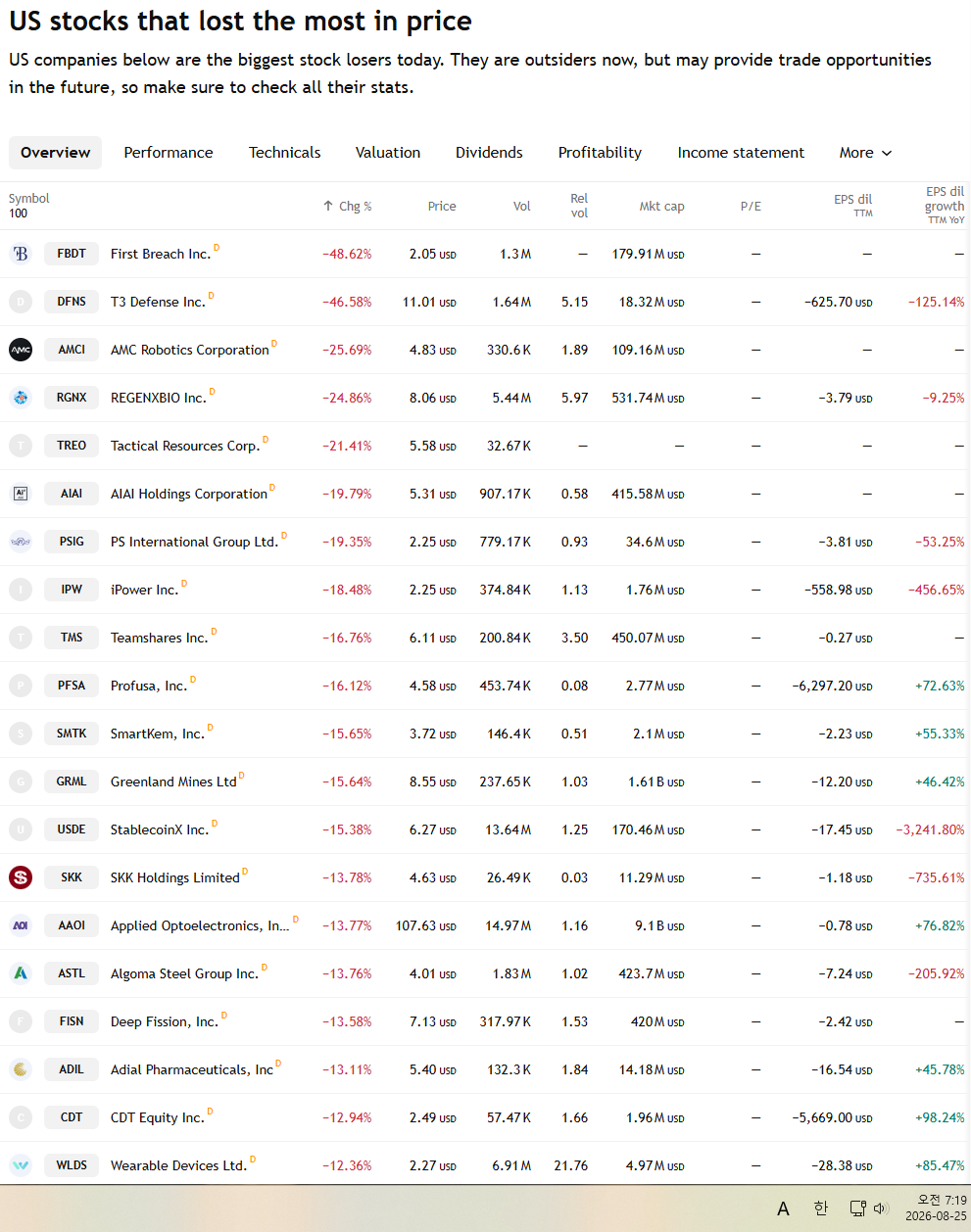This screenshot has width=971, height=1232.
Task: Click the T3 Defense placeholder logo
Action: tap(21, 302)
